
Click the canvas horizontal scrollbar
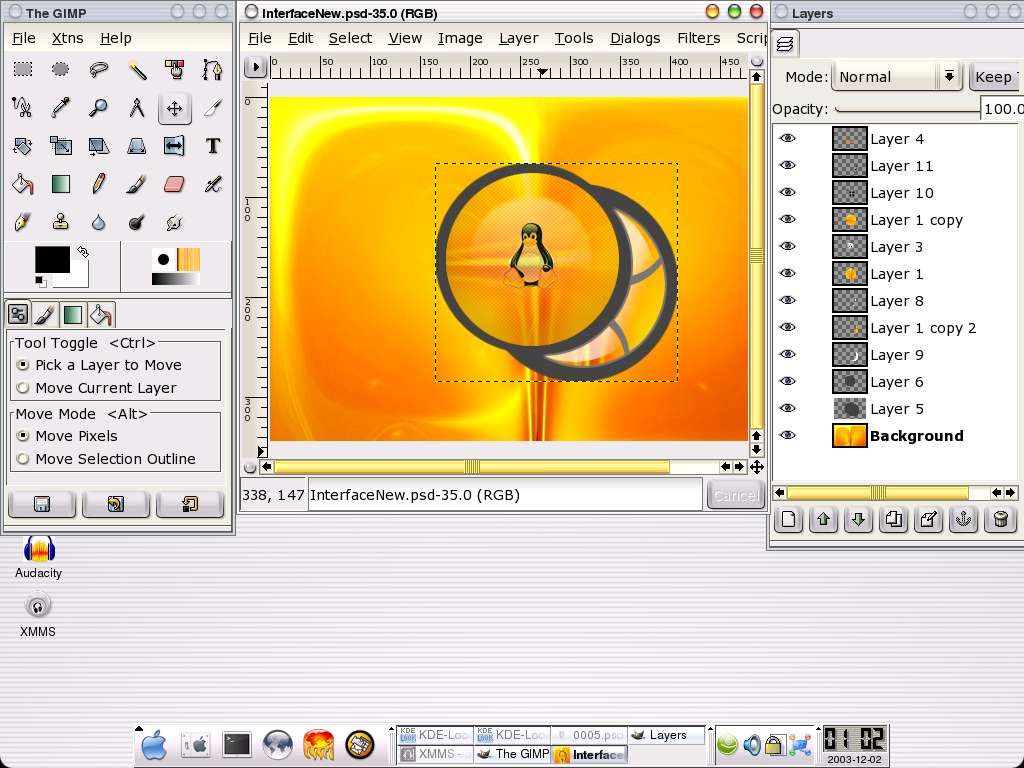point(472,466)
